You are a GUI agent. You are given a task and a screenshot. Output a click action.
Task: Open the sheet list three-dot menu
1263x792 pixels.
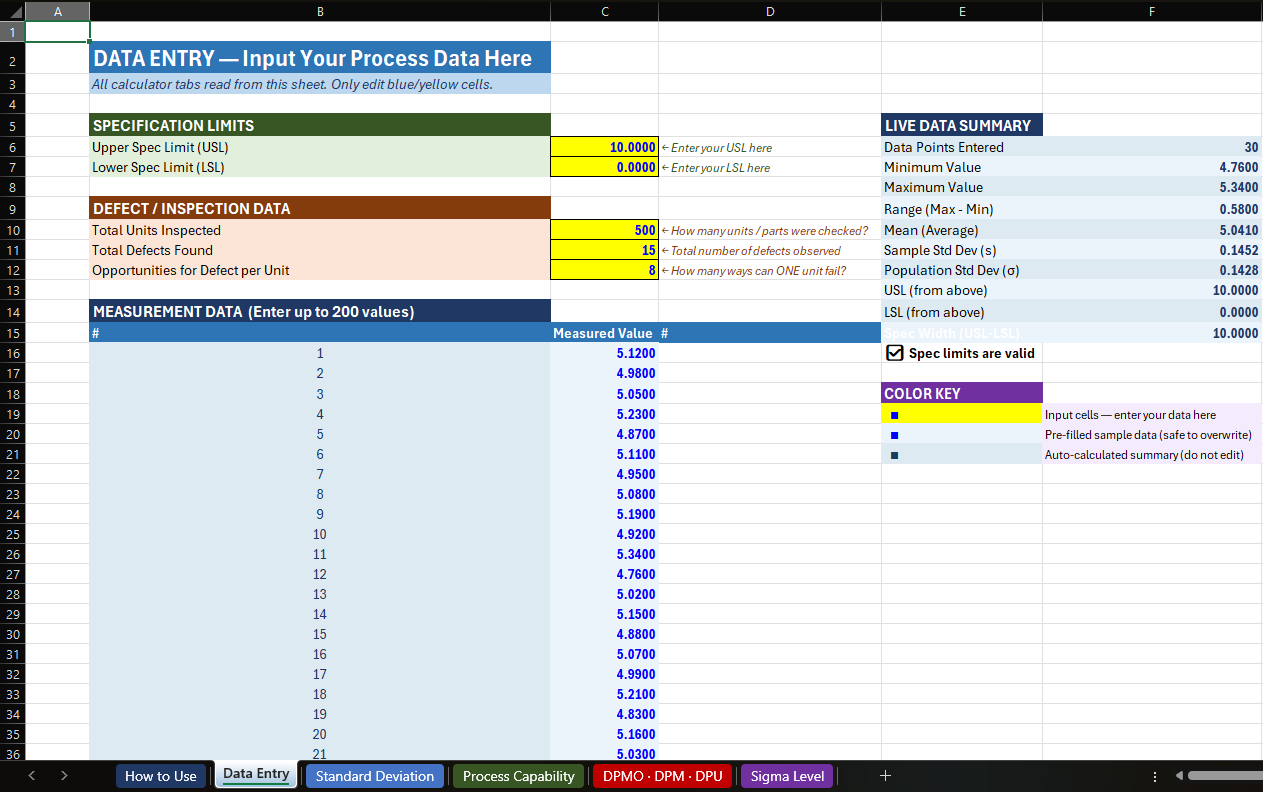(1155, 775)
